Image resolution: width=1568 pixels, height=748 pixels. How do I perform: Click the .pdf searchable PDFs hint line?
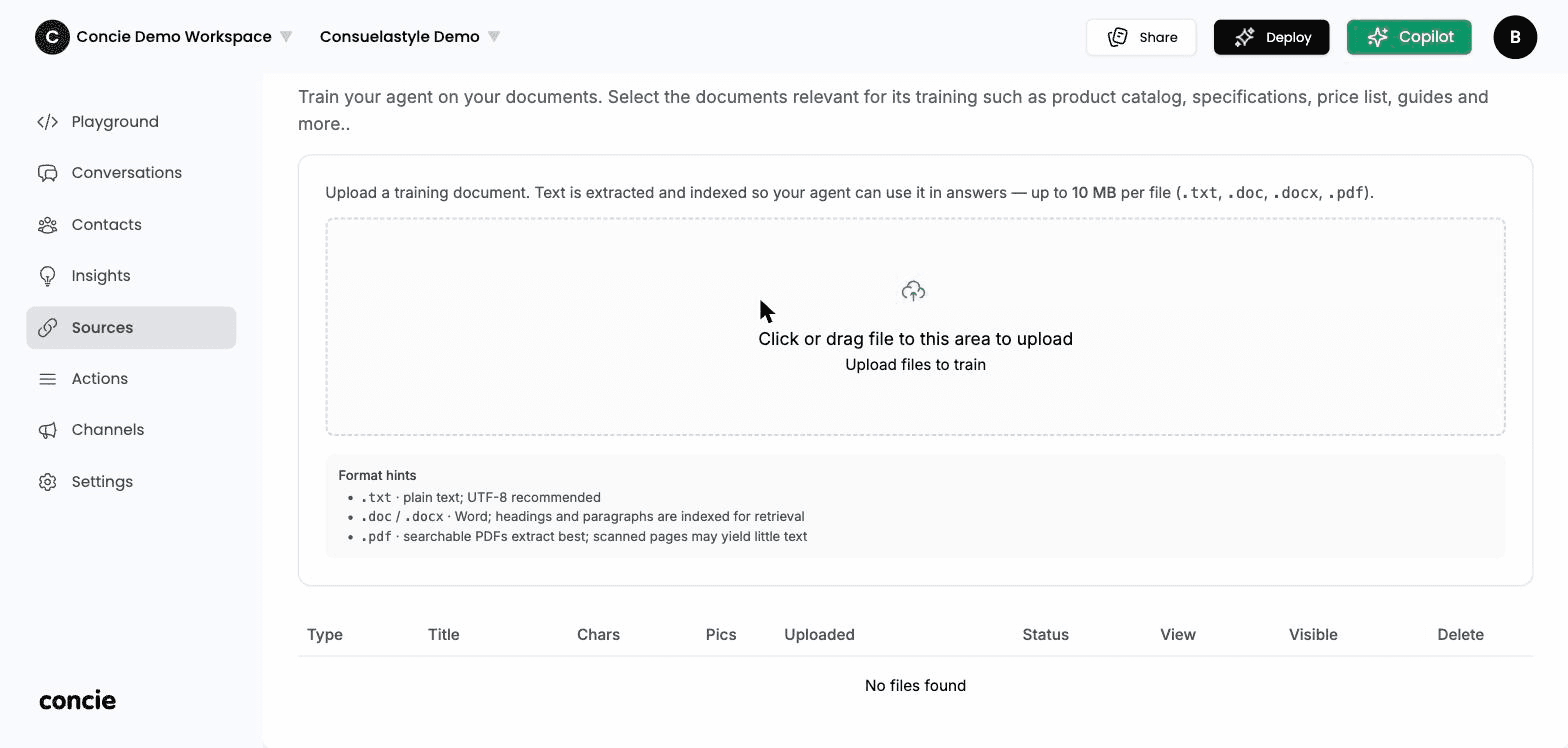coord(584,537)
